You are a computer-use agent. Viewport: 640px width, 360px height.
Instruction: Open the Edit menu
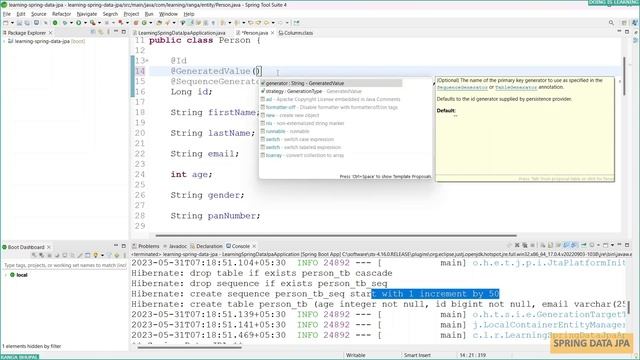(x=21, y=14)
